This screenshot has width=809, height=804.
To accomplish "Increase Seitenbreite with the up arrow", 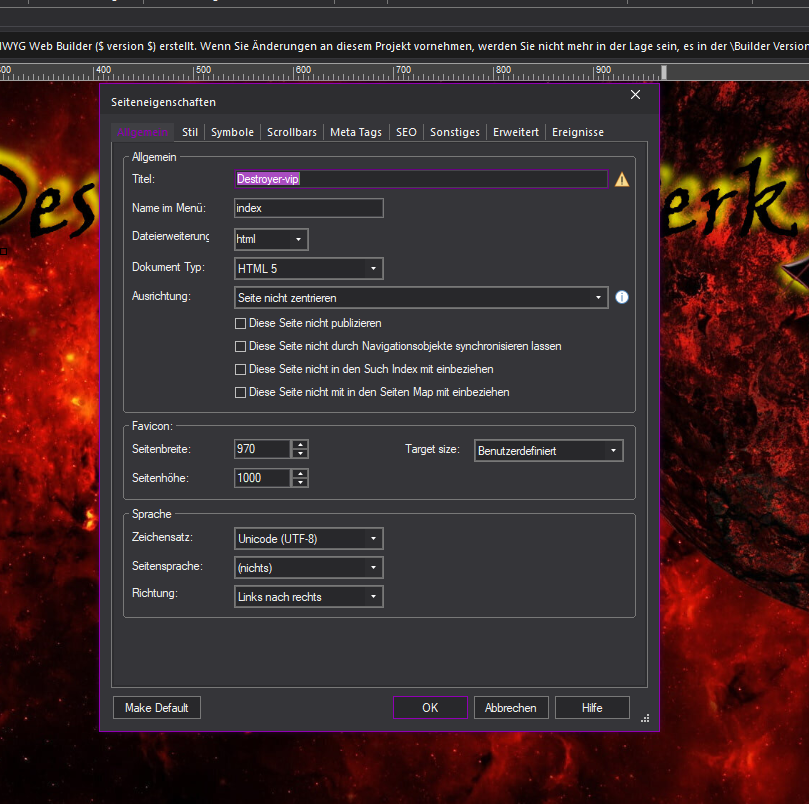I will 300,444.
